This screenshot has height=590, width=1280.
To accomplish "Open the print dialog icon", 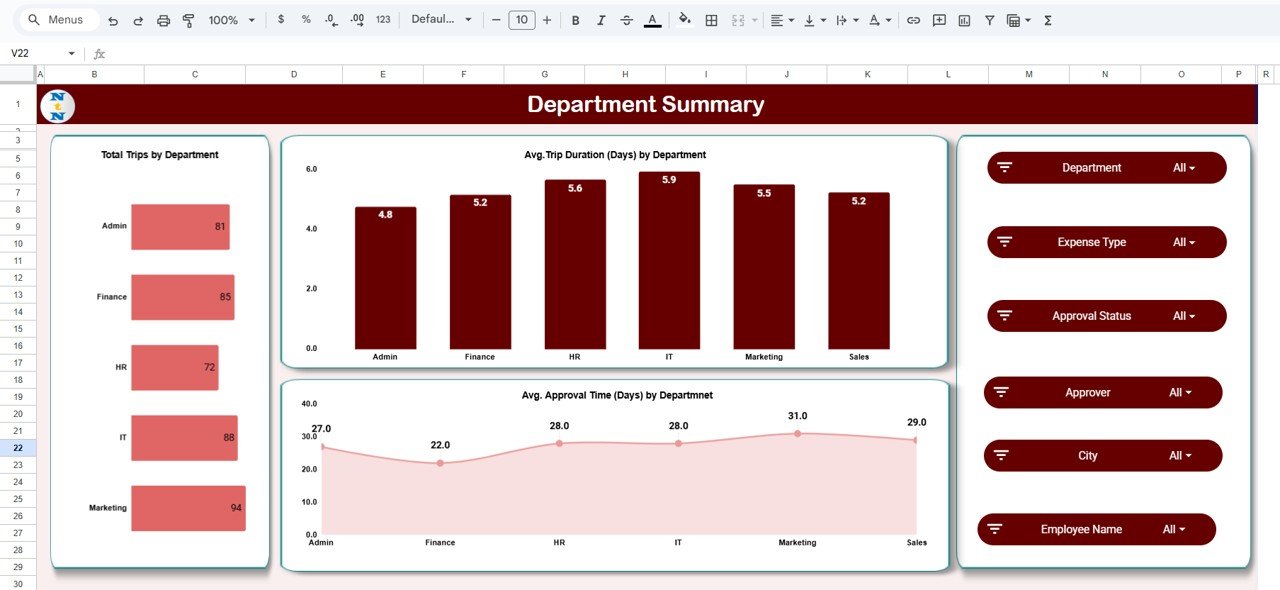I will 164,20.
